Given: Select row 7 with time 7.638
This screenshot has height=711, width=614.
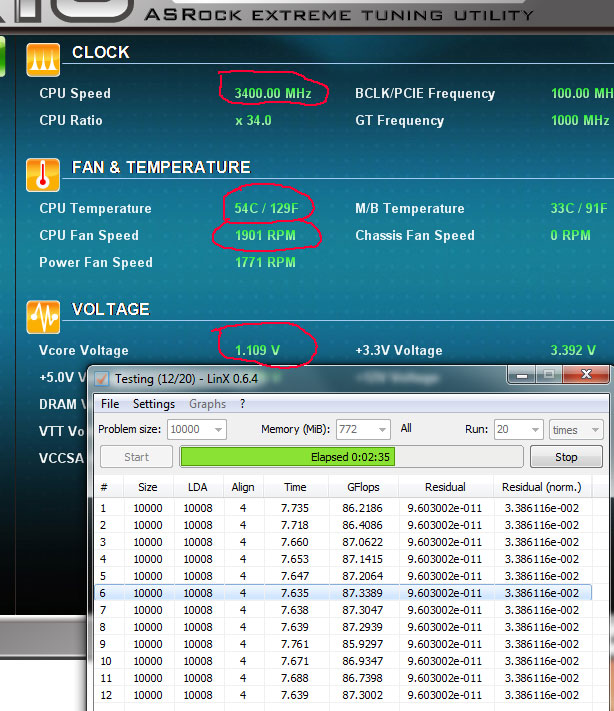Looking at the screenshot, I should coord(343,610).
